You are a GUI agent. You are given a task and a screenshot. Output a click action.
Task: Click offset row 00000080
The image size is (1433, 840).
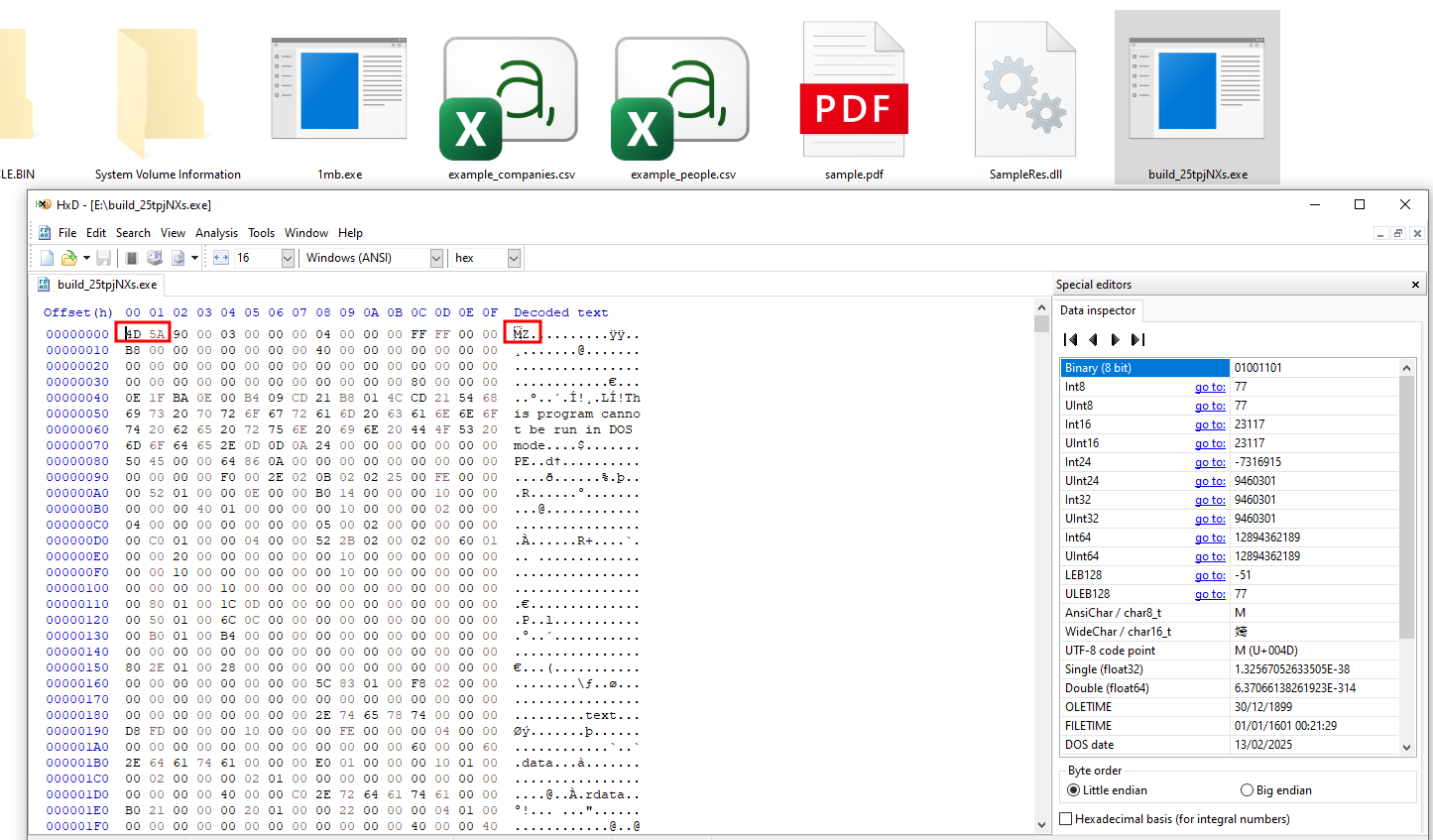click(x=77, y=461)
